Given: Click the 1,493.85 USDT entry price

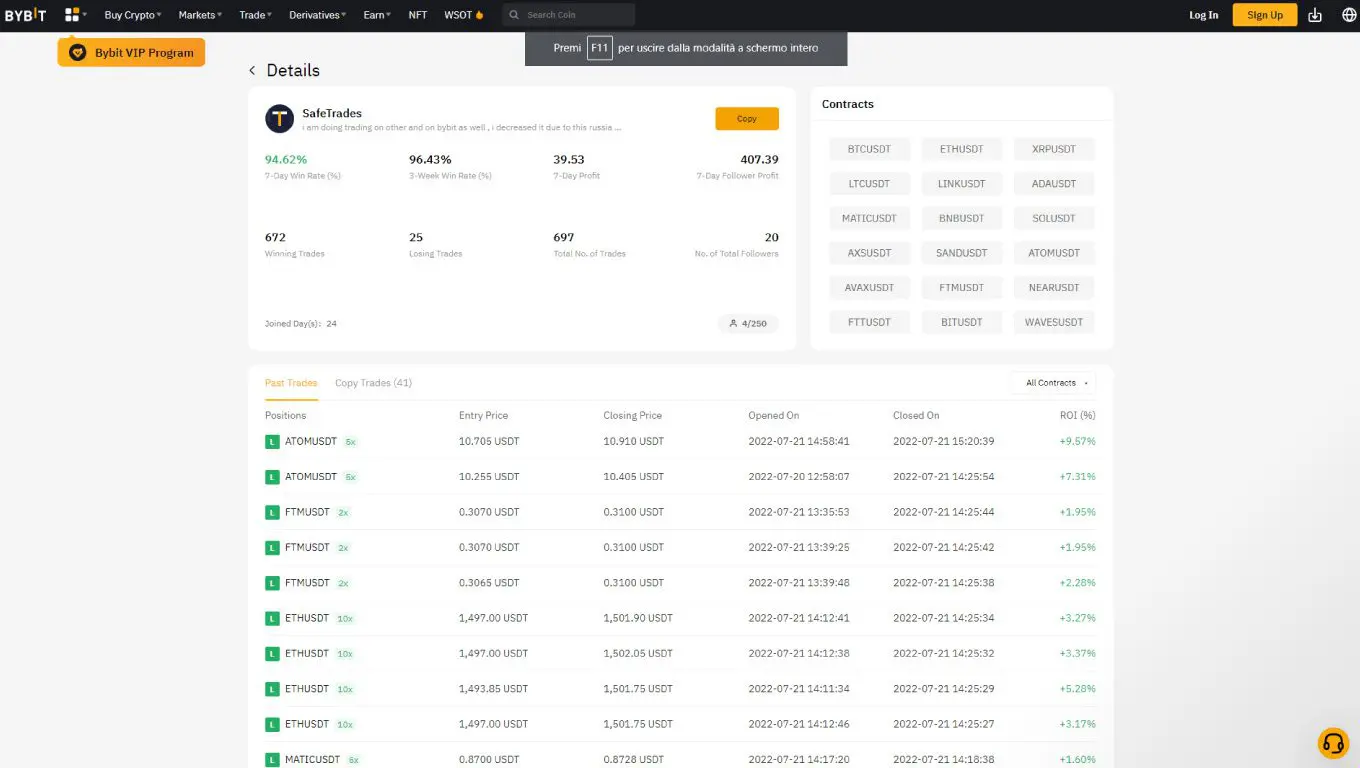Looking at the screenshot, I should 493,689.
